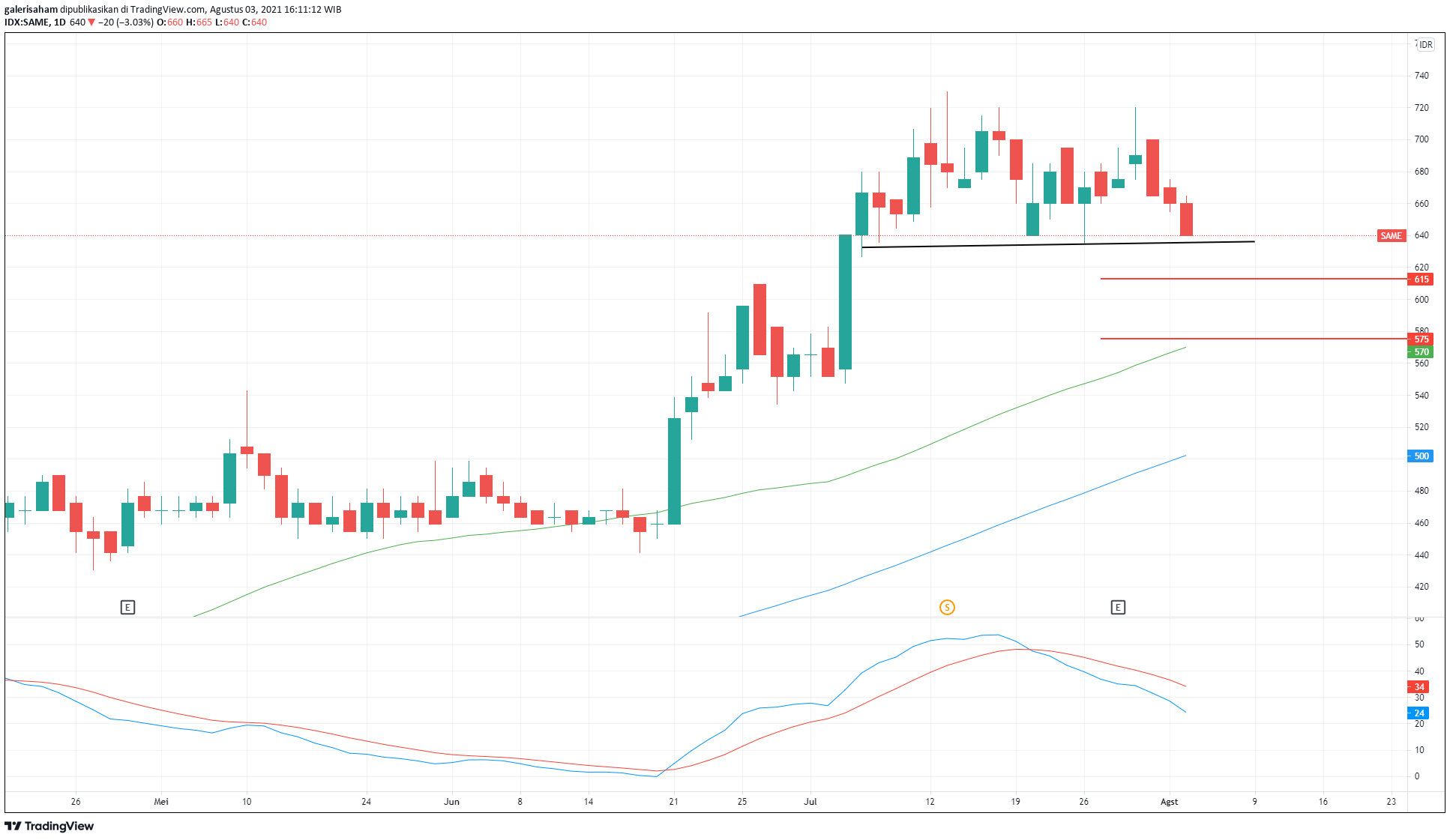
Task: Click the last red candle at 640
Action: click(x=1186, y=219)
